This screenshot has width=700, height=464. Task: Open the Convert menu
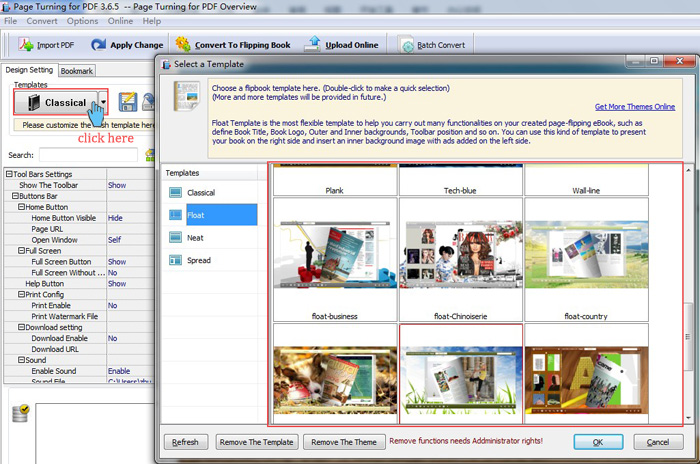point(42,21)
